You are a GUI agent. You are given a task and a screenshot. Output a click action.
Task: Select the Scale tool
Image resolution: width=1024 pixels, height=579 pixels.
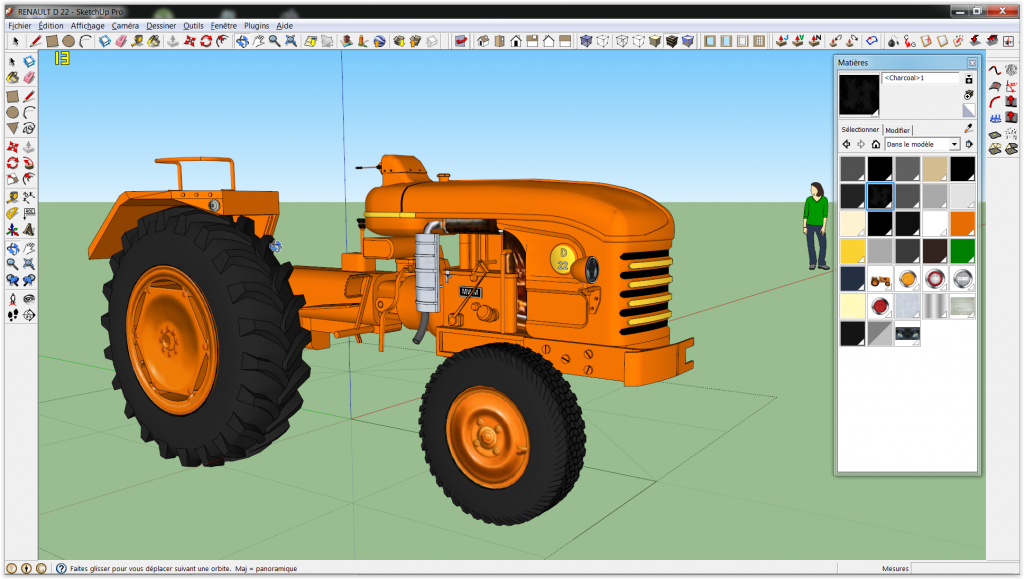(12, 179)
